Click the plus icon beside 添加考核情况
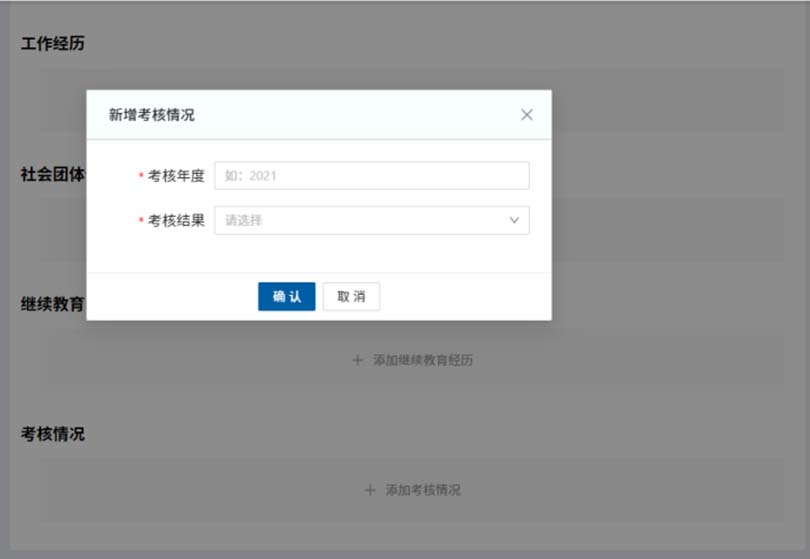Viewport: 810px width, 559px height. 370,490
